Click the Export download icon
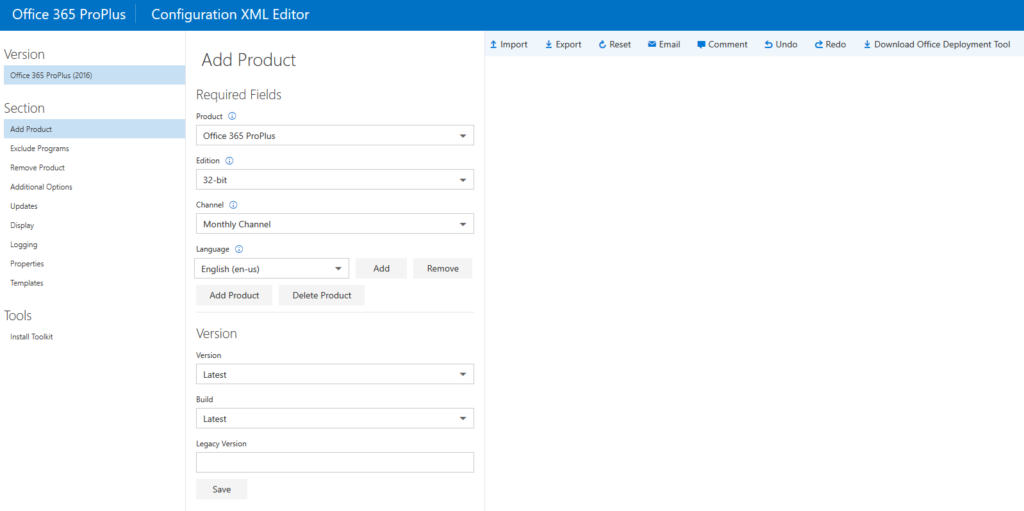The width and height of the screenshot is (1024, 511). [549, 44]
